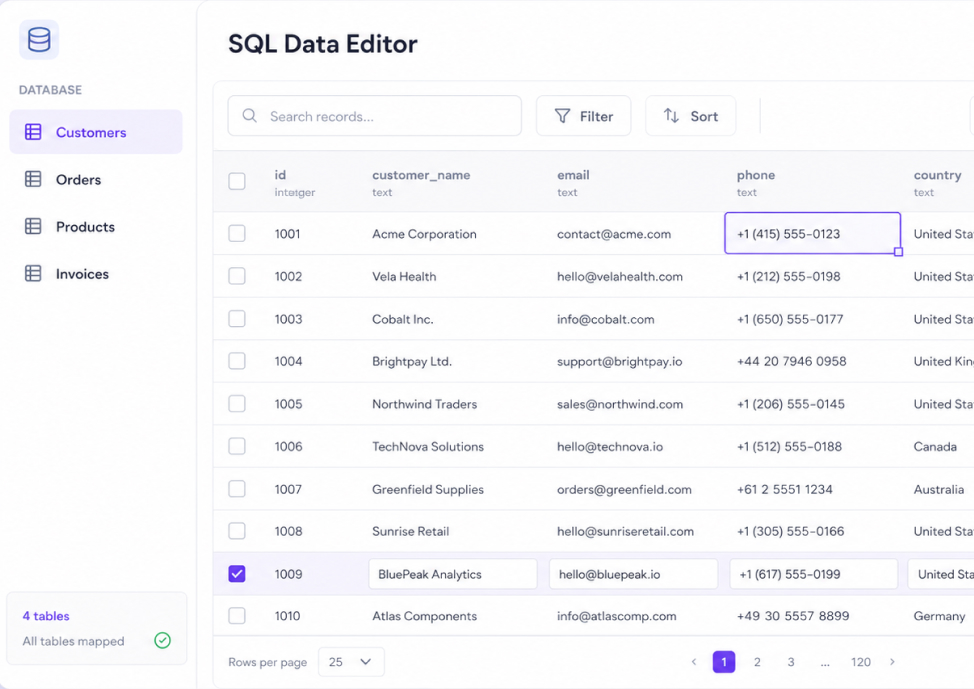This screenshot has width=974, height=689.
Task: Click Vela Health cell
Action: pos(404,276)
